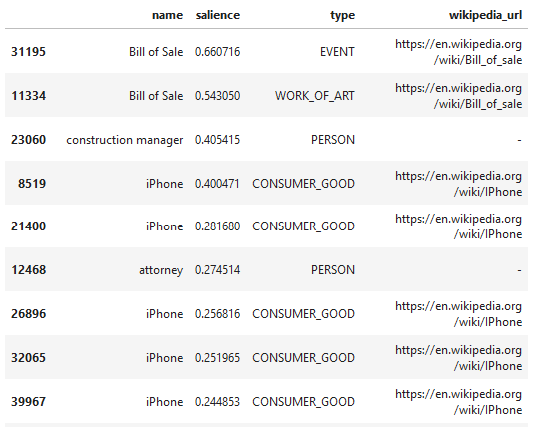Click the attorney name cell
This screenshot has height=427, width=536.
tap(161, 270)
